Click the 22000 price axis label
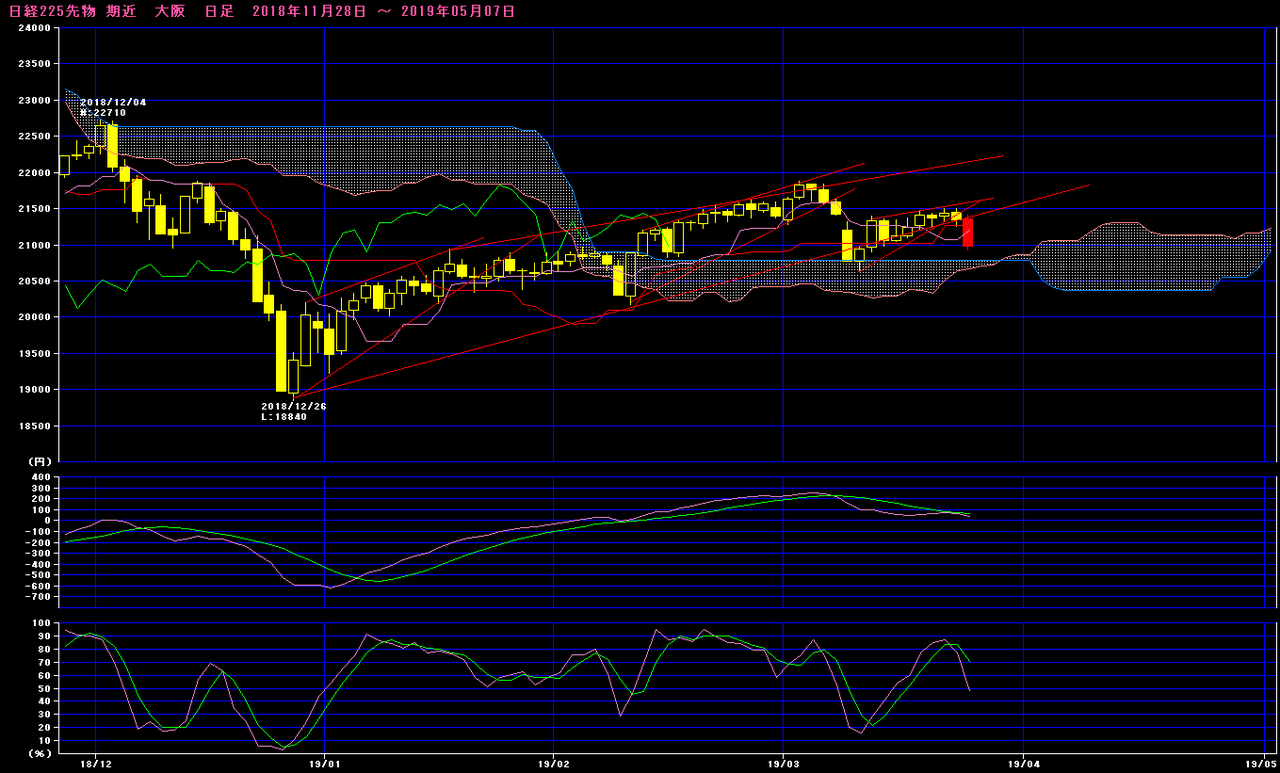The width and height of the screenshot is (1280, 773). 35,173
